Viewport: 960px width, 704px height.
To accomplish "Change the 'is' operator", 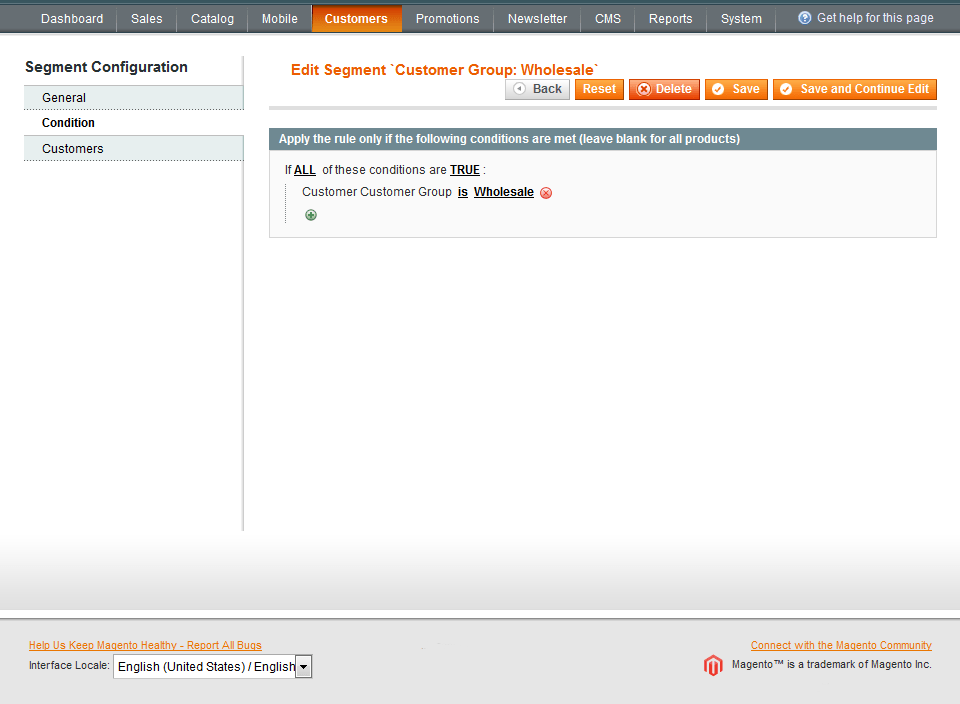I will (463, 192).
